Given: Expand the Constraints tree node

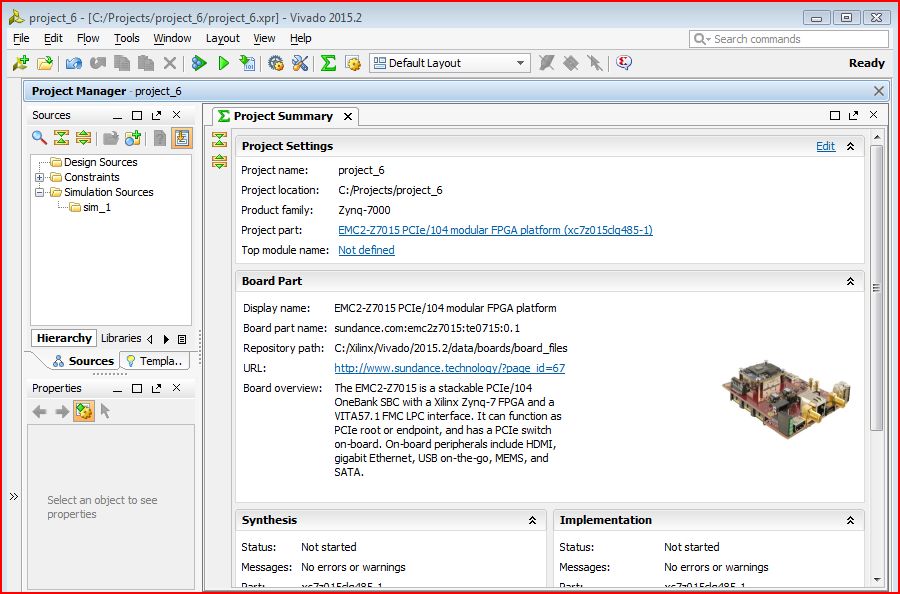Looking at the screenshot, I should (x=41, y=177).
